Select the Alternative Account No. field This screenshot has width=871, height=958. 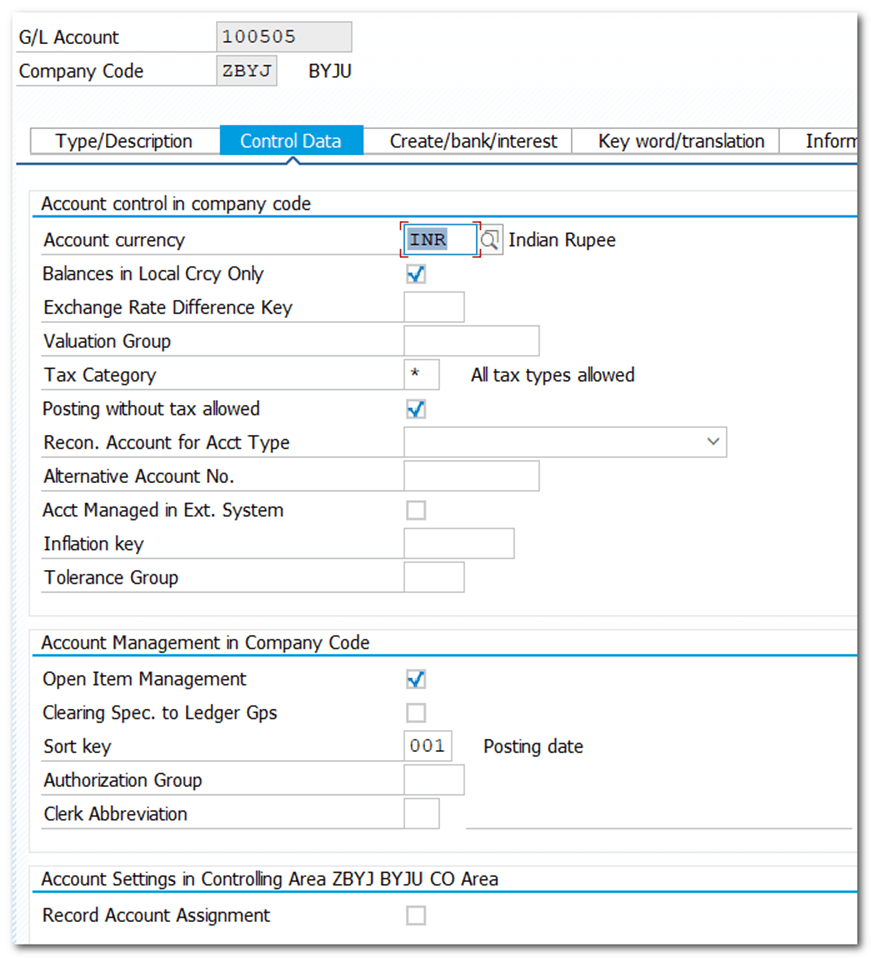(471, 476)
